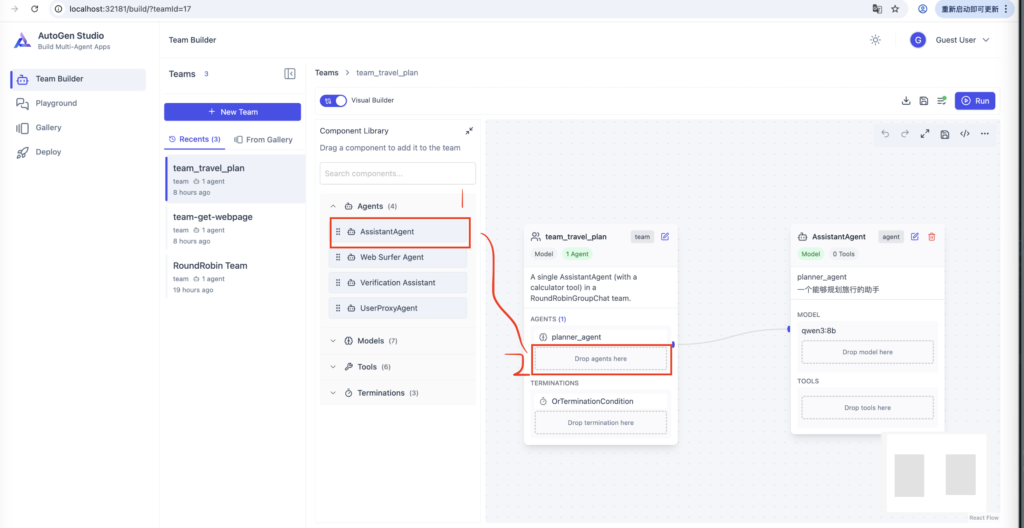The height and width of the screenshot is (528, 1024).
Task: Click the Web Surfer Agent drag handle
Action: pos(338,257)
